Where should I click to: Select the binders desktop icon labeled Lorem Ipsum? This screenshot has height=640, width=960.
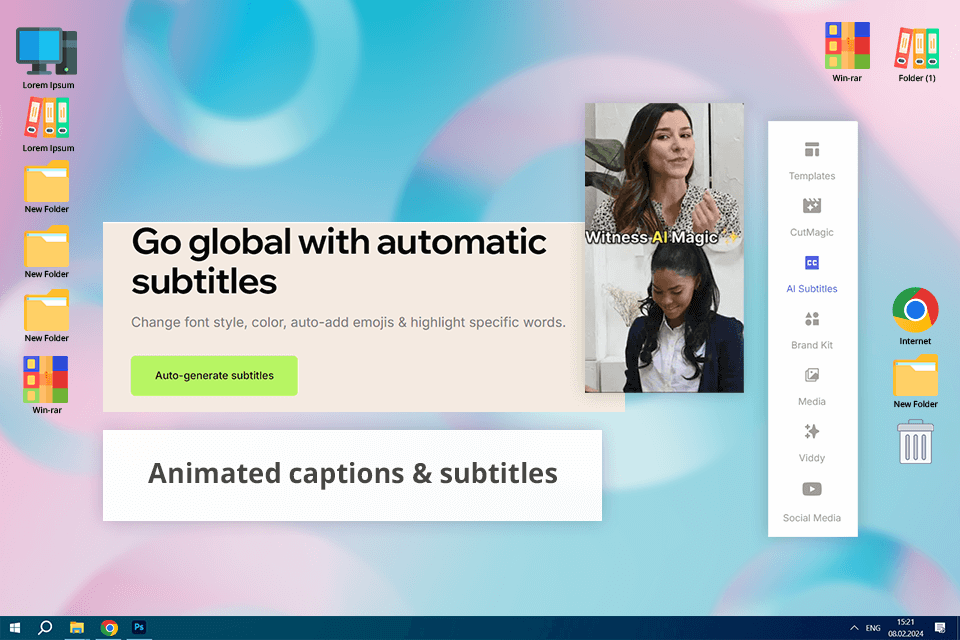[47, 118]
